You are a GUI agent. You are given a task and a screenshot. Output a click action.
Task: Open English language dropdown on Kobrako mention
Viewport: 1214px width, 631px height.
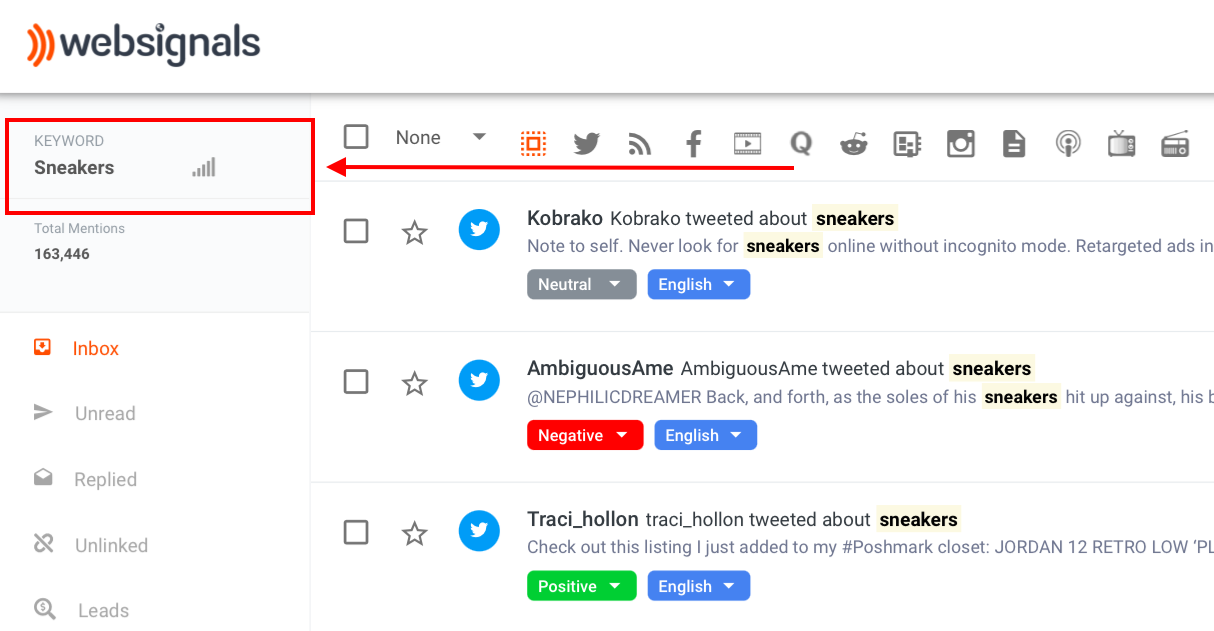(x=699, y=284)
